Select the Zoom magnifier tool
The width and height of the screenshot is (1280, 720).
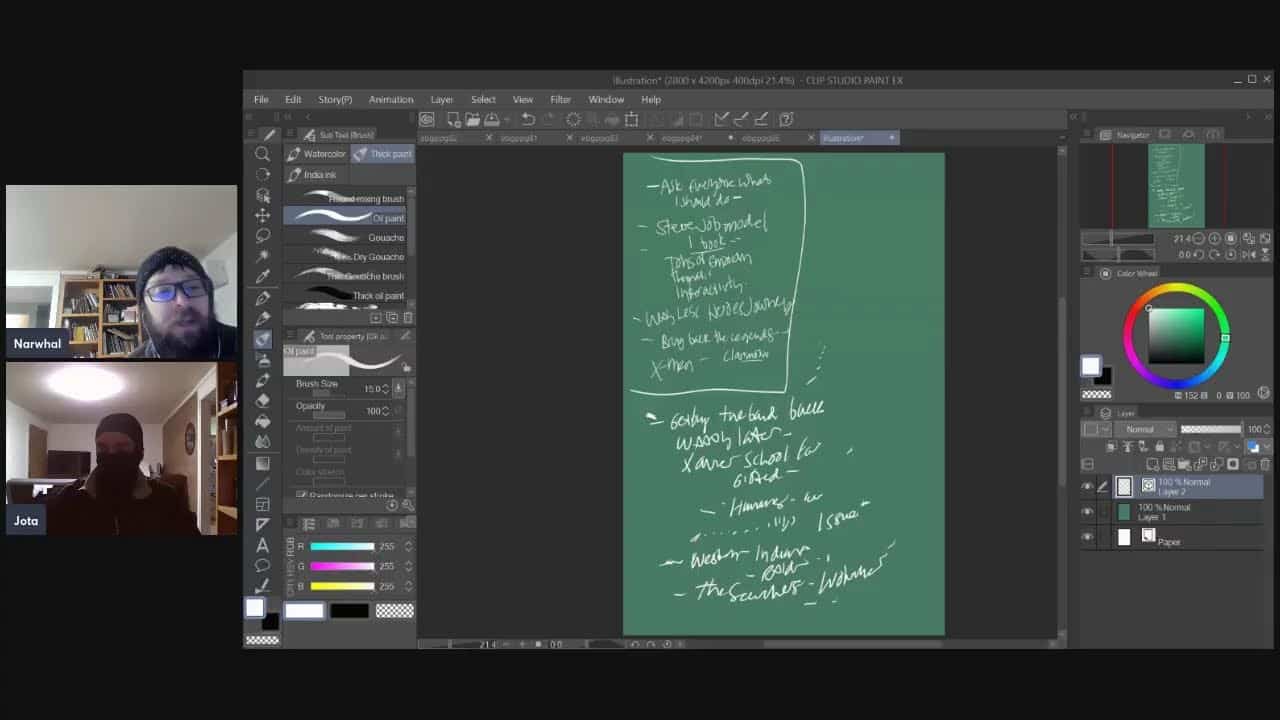pyautogui.click(x=262, y=154)
